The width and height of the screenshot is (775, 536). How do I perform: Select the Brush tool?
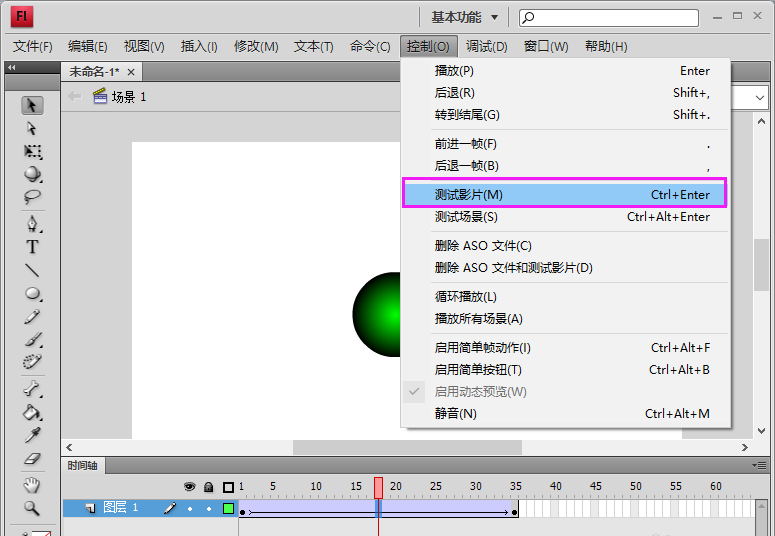32,339
